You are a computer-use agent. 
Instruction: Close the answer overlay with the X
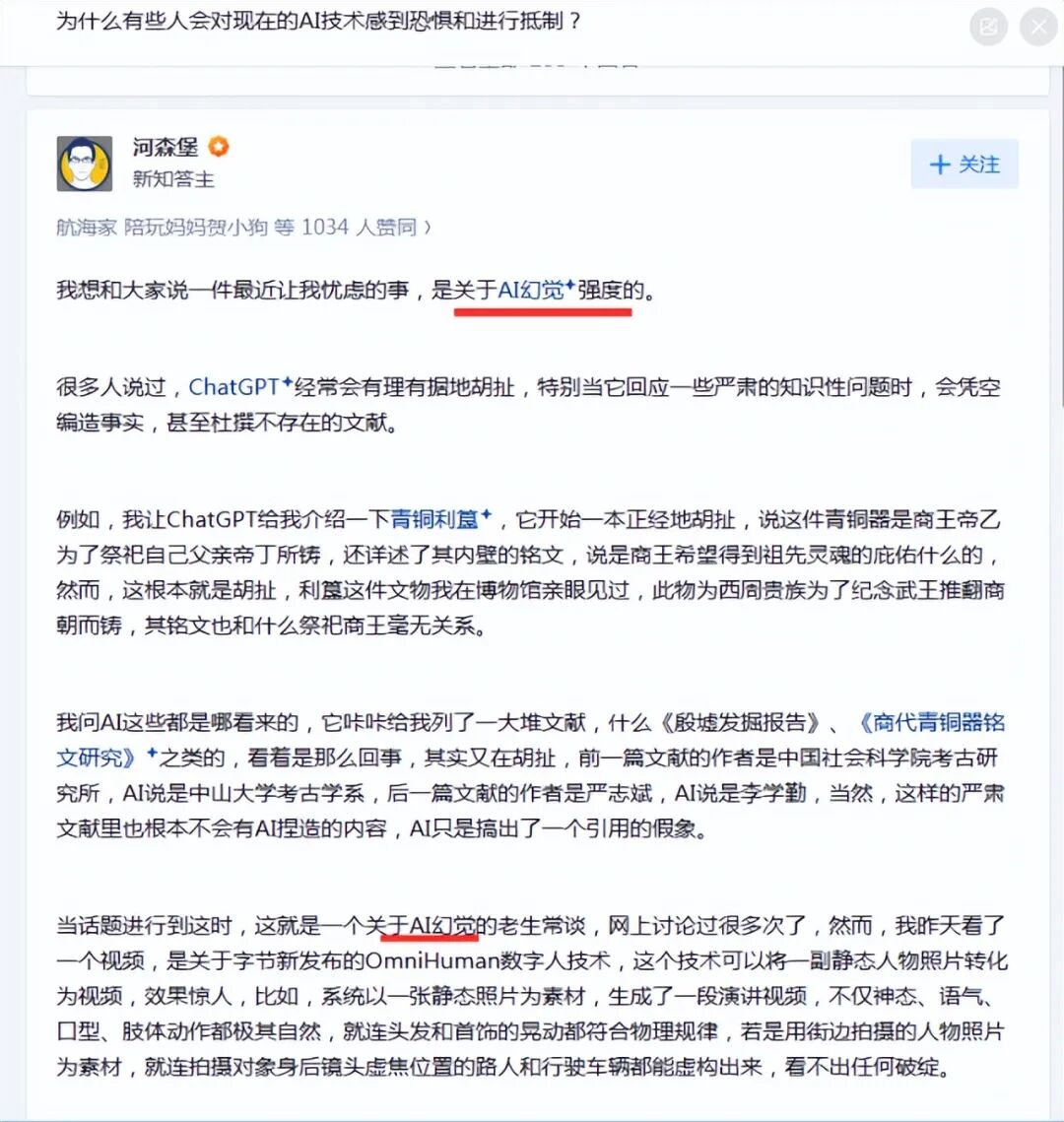[1038, 28]
